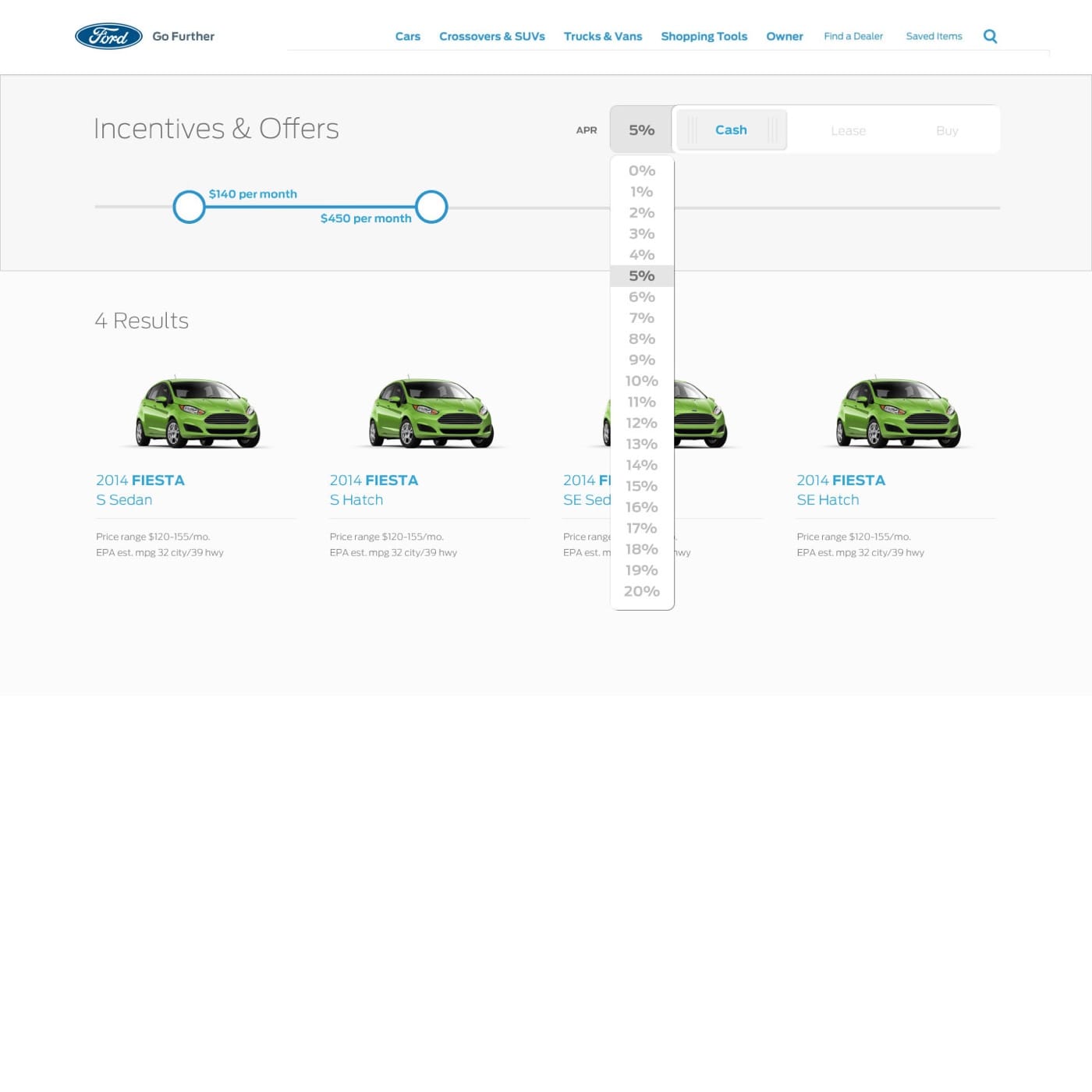Choose 20% in APR list
This screenshot has width=1092, height=1092.
click(x=642, y=591)
